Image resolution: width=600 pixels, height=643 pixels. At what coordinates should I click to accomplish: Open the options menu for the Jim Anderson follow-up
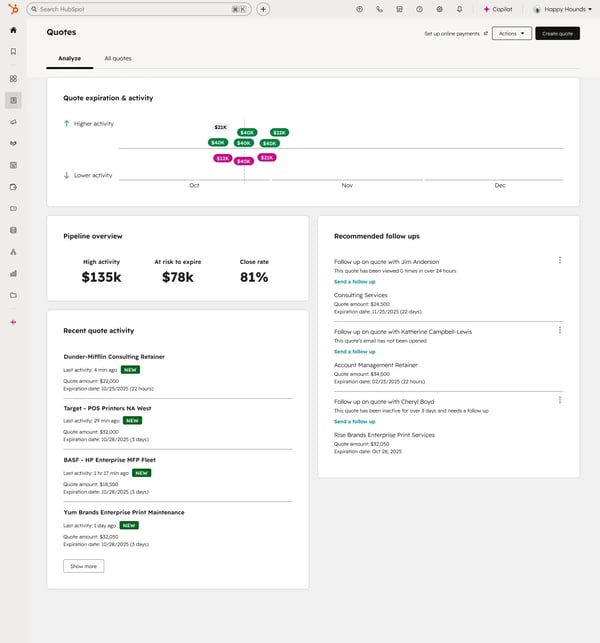coord(560,260)
